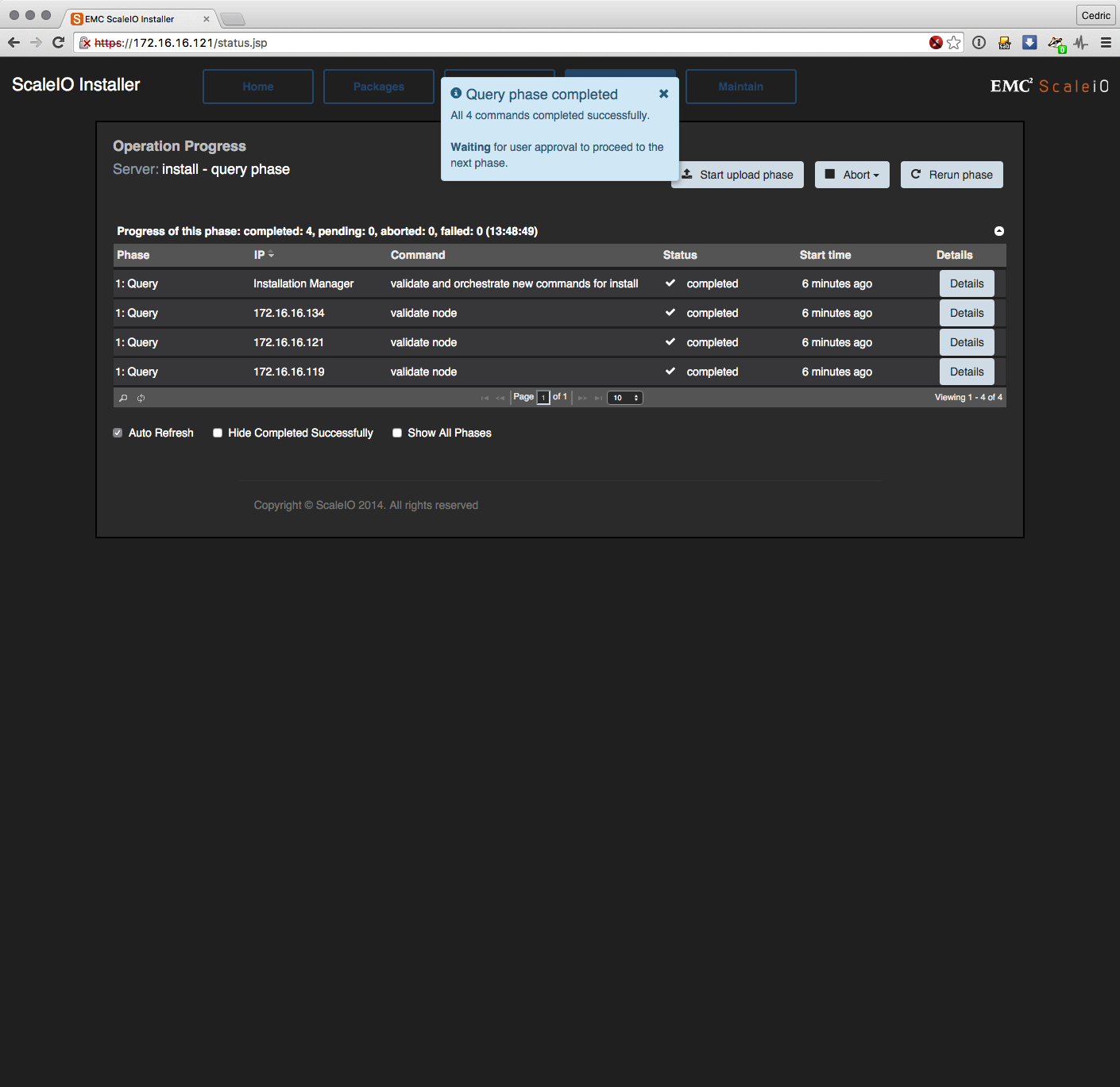
Task: Open Details for node 172.16.16.134
Action: (967, 313)
